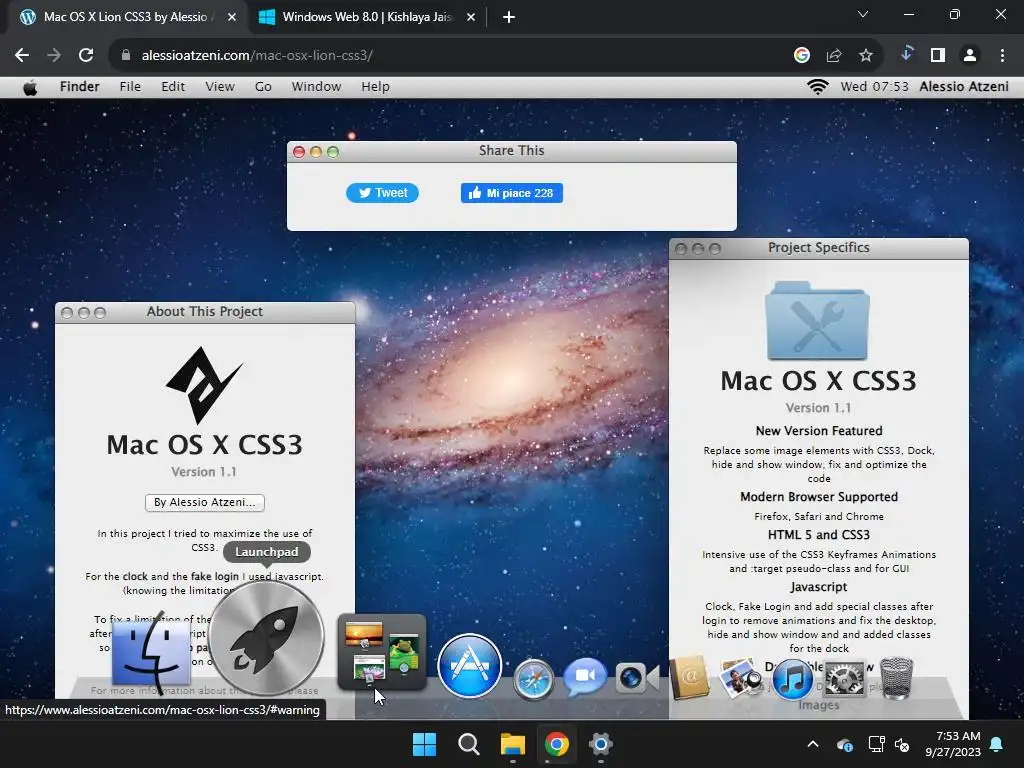Click the Apple logo menu
This screenshot has width=1024, height=768.
[30, 87]
